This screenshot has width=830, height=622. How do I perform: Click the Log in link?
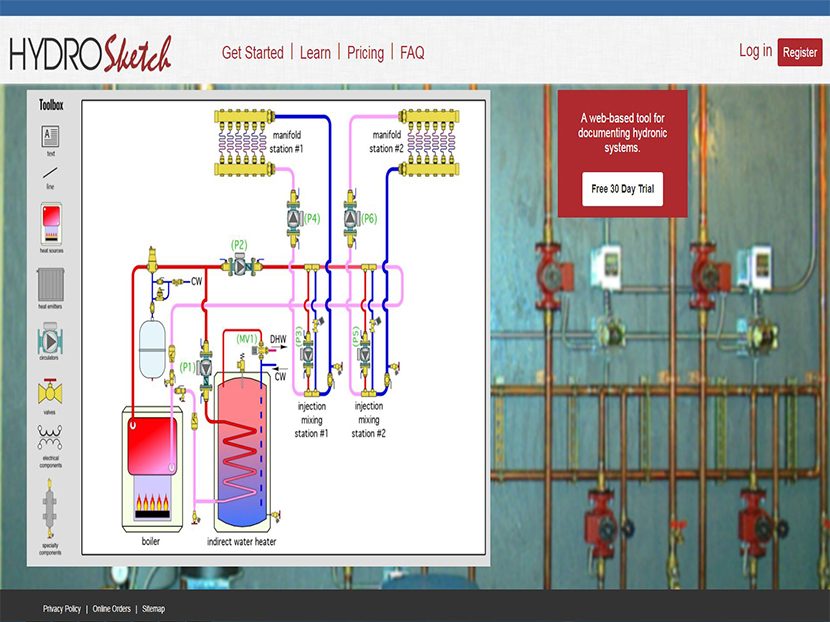pos(755,51)
